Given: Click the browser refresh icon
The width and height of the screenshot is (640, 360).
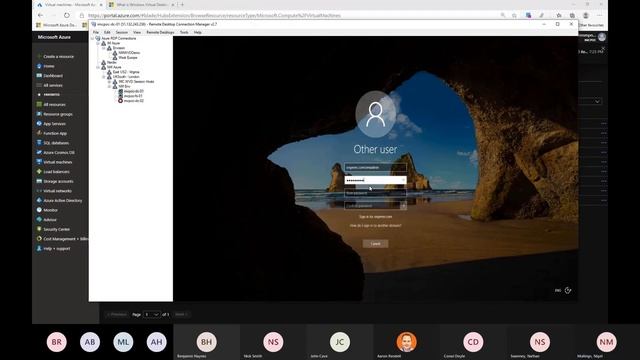Looking at the screenshot, I should click(x=67, y=15).
